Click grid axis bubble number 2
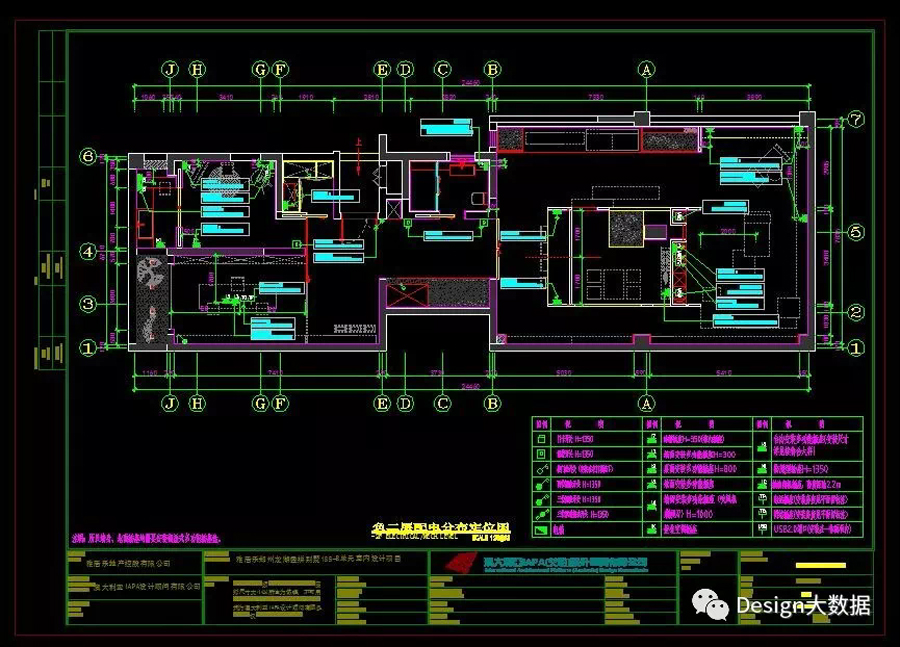 [857, 313]
